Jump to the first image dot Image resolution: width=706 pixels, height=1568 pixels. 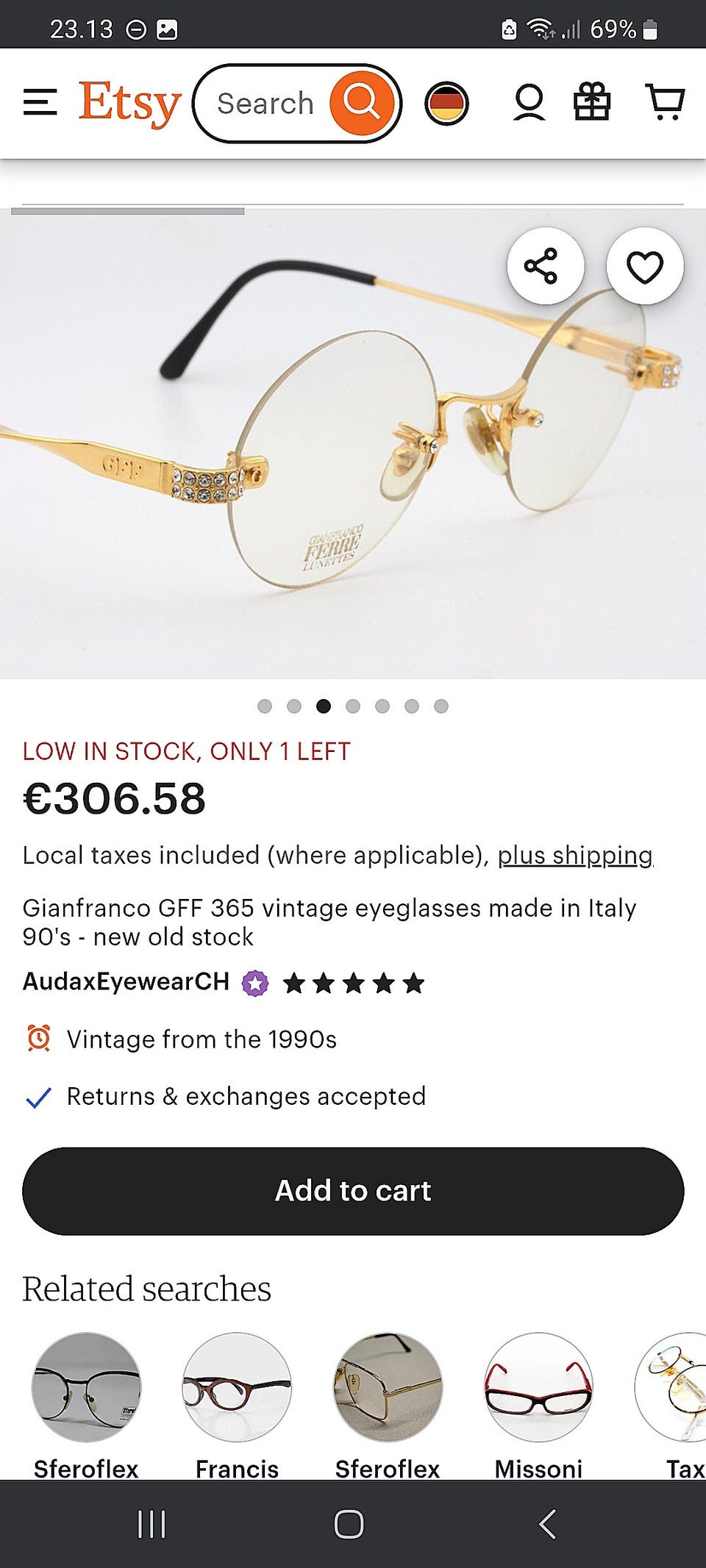pyautogui.click(x=265, y=706)
